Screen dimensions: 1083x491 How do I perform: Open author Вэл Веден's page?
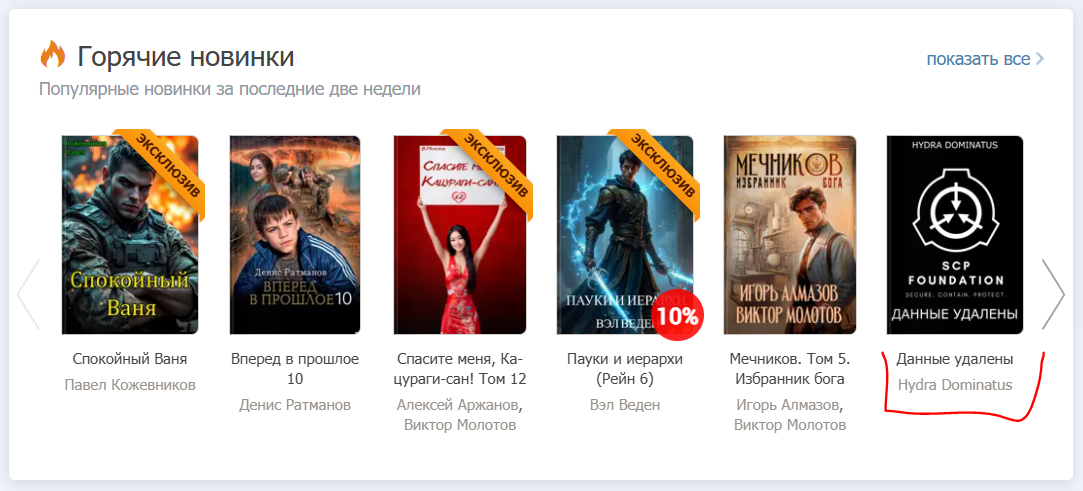(x=625, y=405)
